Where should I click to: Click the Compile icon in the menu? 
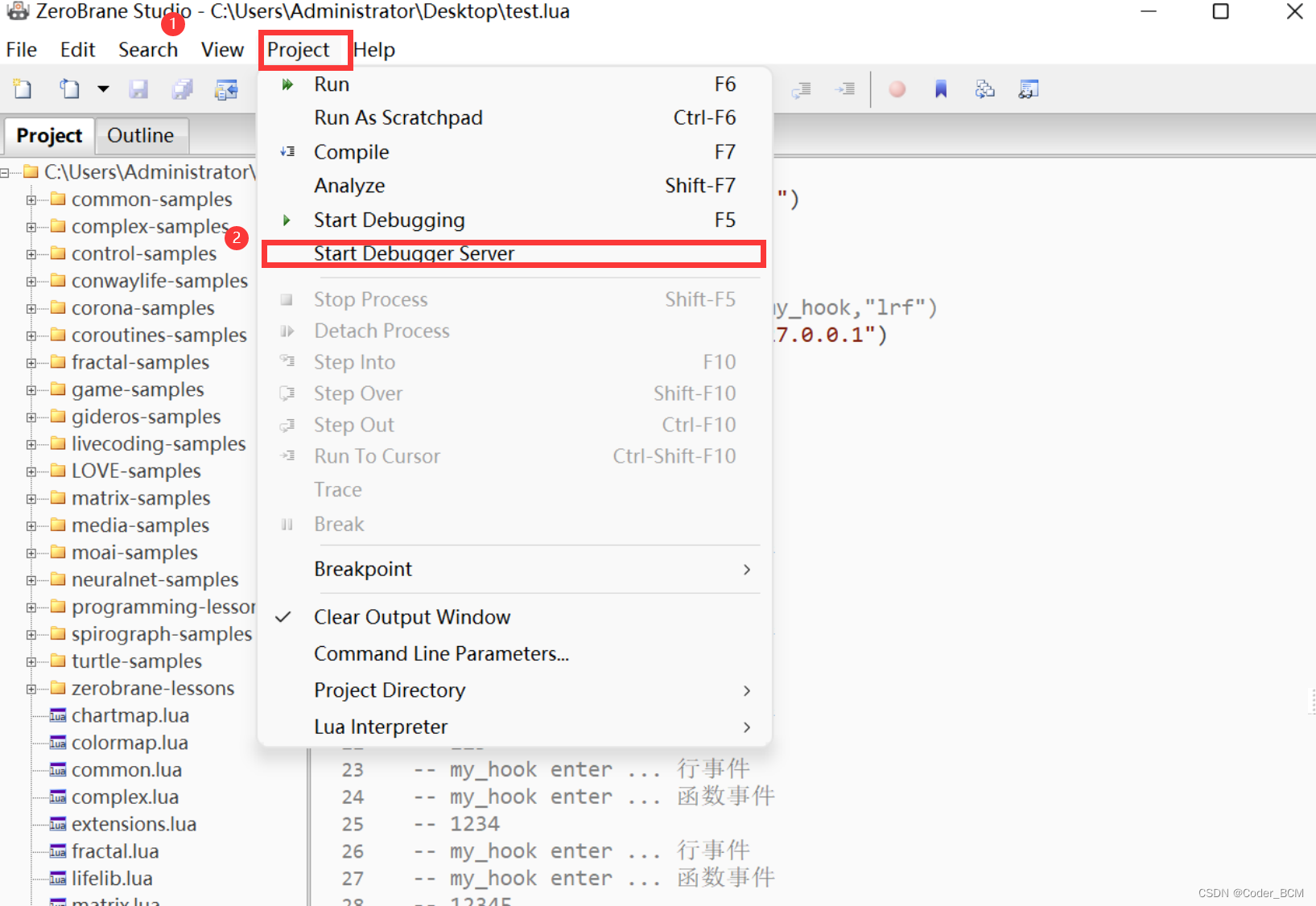click(x=287, y=151)
